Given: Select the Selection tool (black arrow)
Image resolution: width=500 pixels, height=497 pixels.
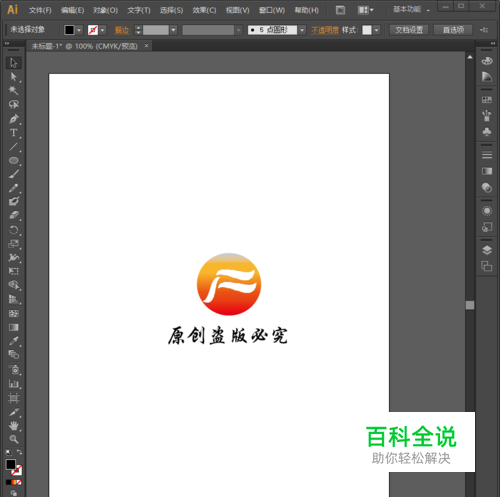Looking at the screenshot, I should pos(14,63).
